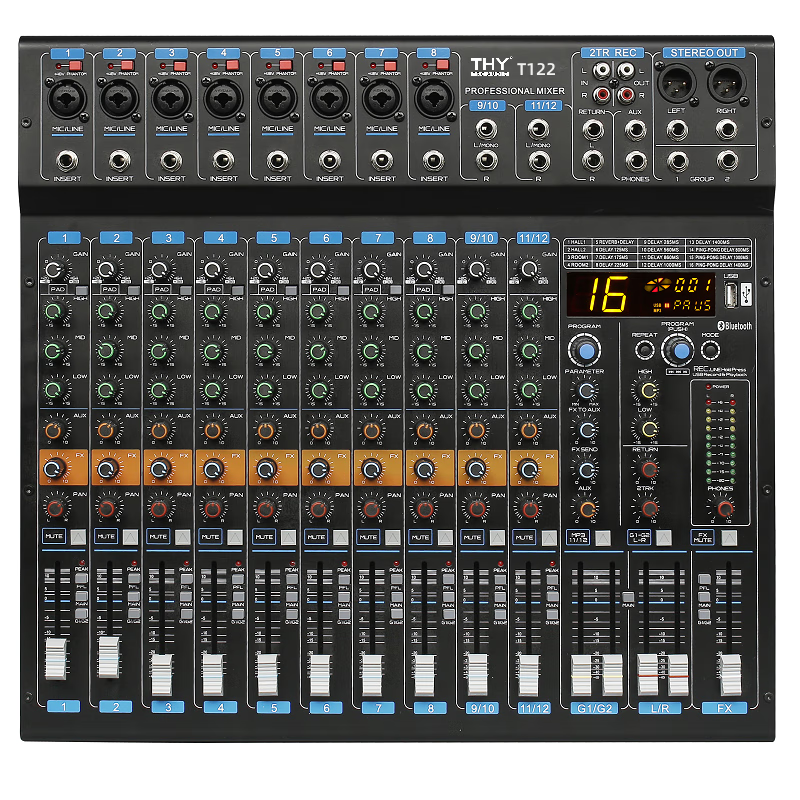Adjust the AUX knob on channel 3
This screenshot has width=800, height=800.
pos(159,430)
